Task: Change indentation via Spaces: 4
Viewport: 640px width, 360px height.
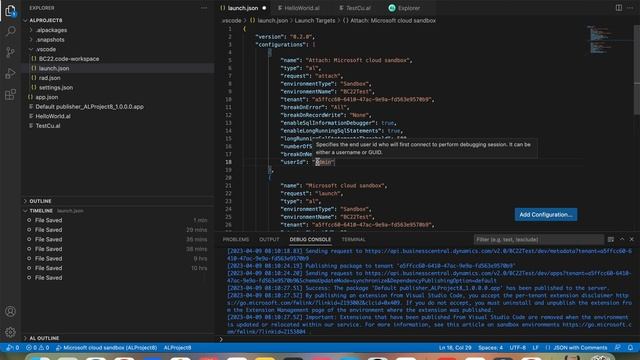Action: (491, 348)
